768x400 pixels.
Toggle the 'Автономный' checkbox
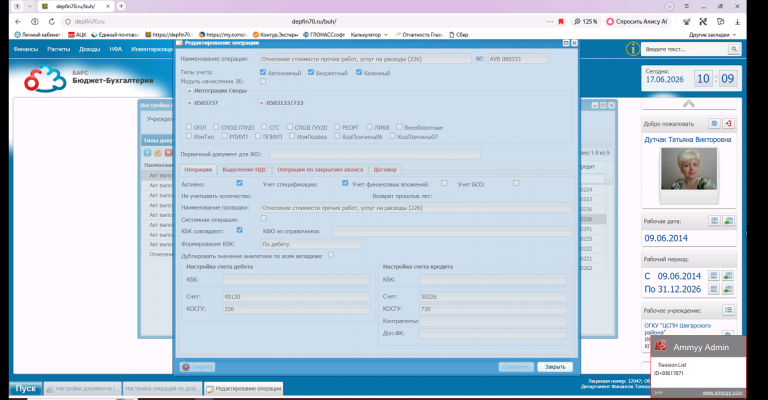(263, 72)
